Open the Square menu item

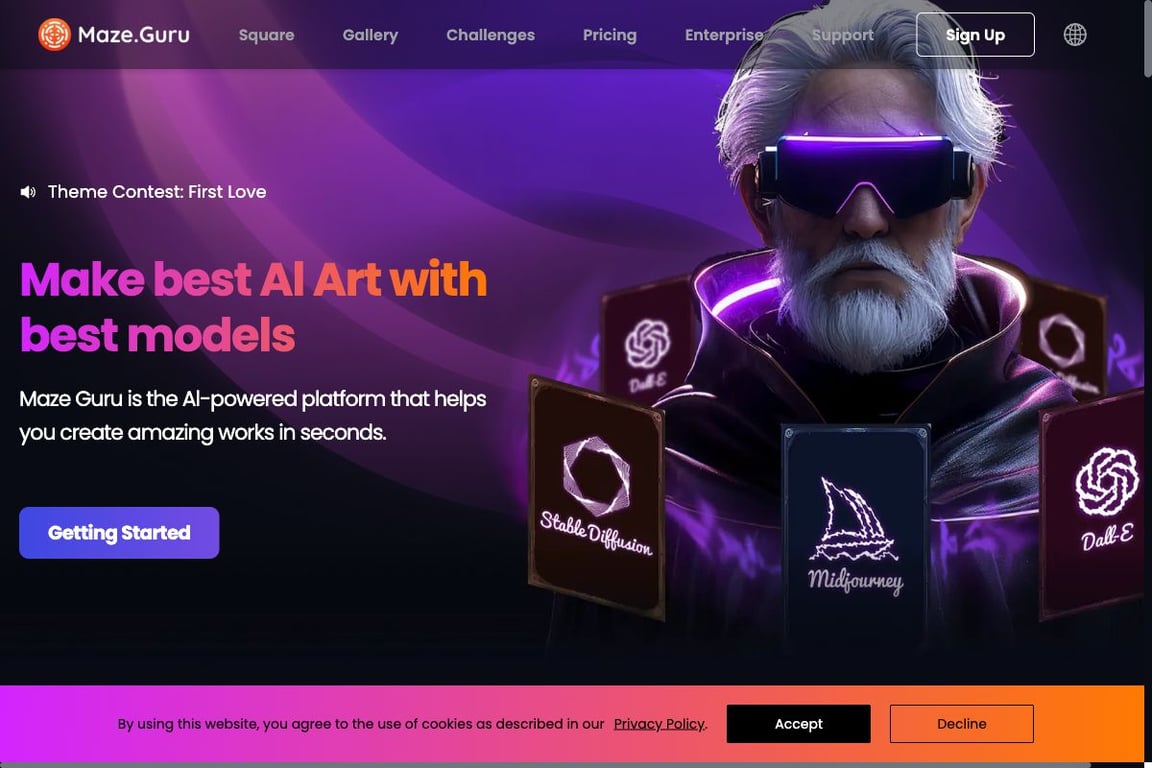[267, 35]
